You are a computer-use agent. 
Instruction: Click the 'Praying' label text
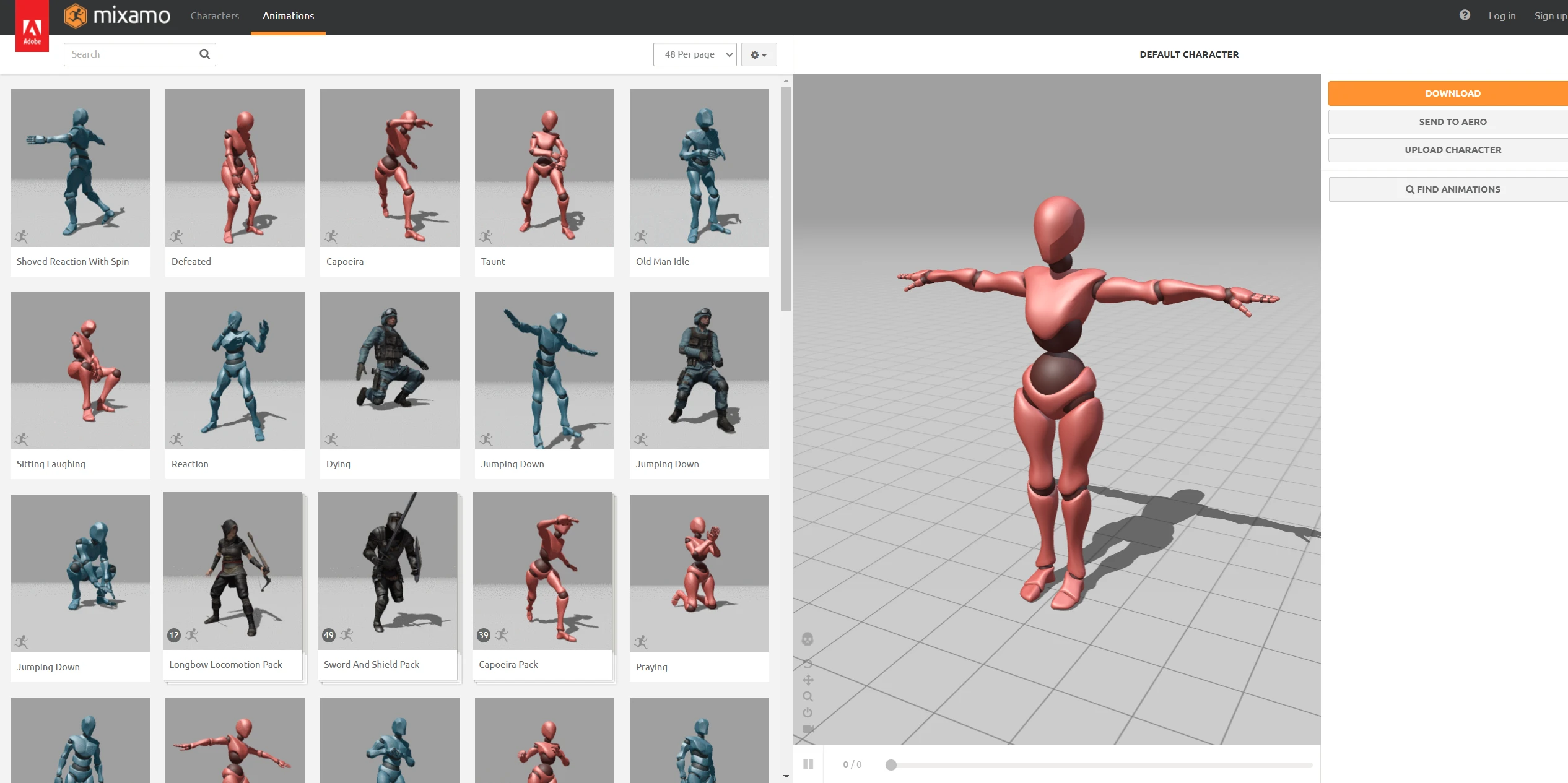click(x=651, y=667)
